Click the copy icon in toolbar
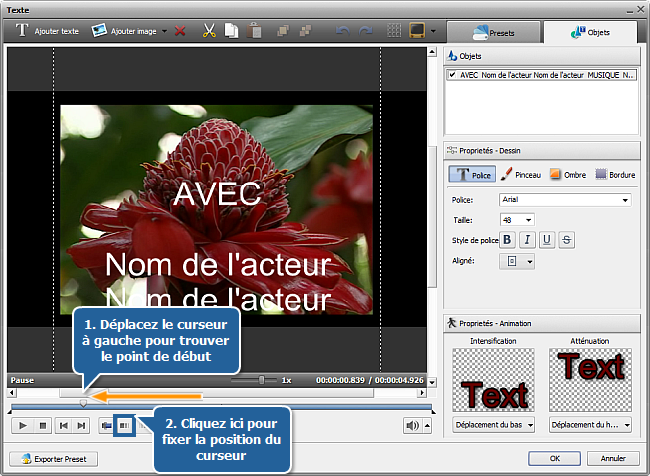The width and height of the screenshot is (650, 476). click(230, 32)
